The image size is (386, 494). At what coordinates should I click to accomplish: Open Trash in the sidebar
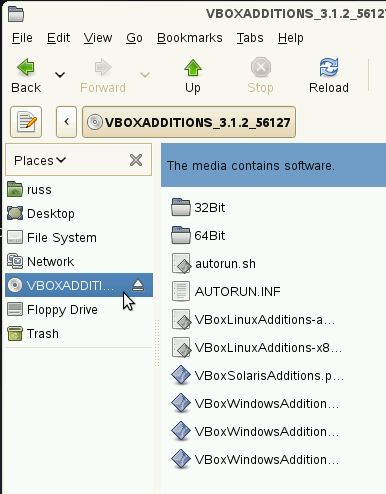point(79,333)
